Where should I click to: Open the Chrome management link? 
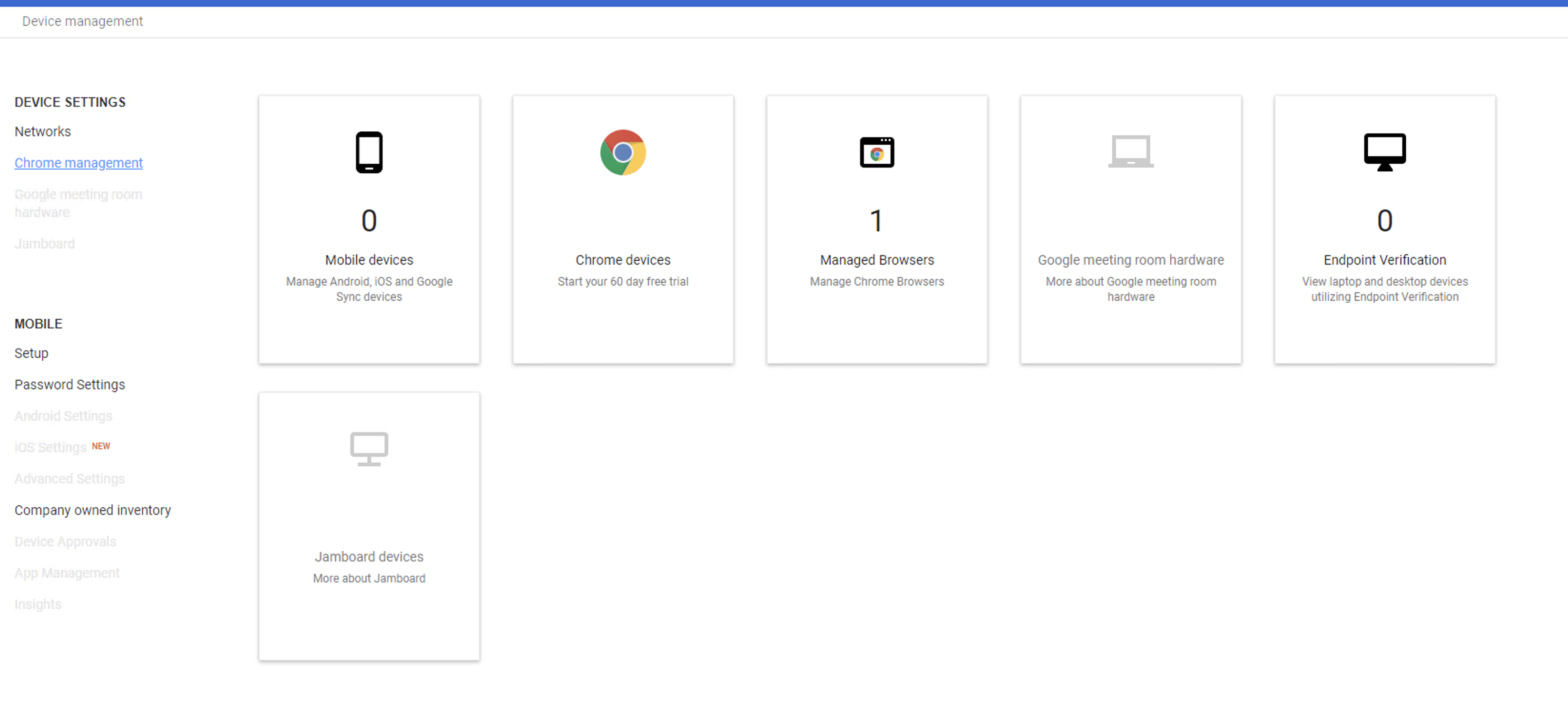[x=78, y=163]
